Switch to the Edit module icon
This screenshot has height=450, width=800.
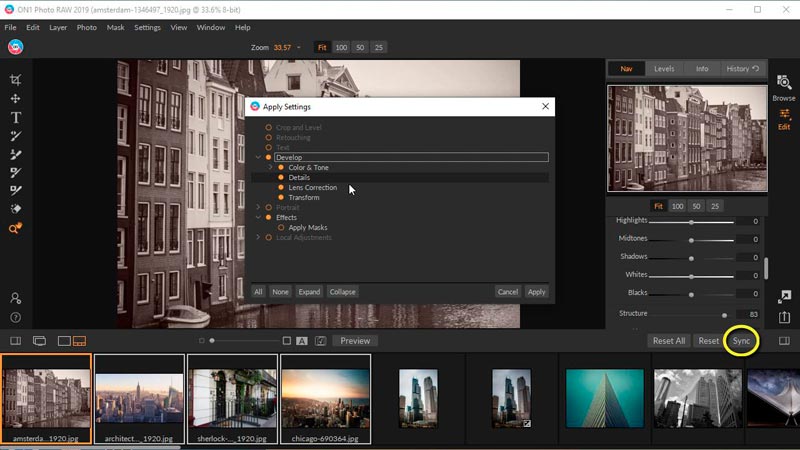click(x=784, y=119)
